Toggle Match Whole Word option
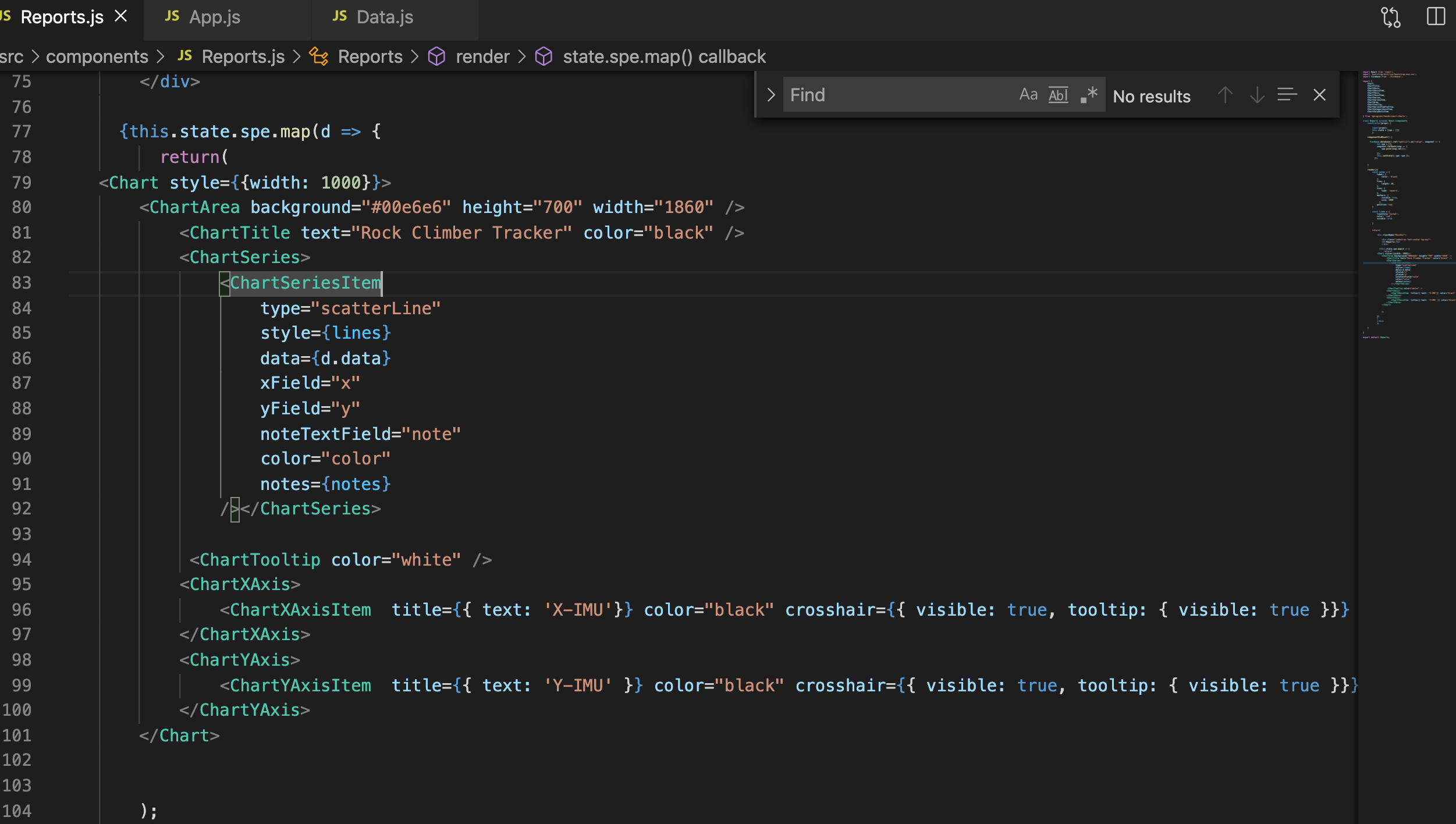 [x=1058, y=95]
